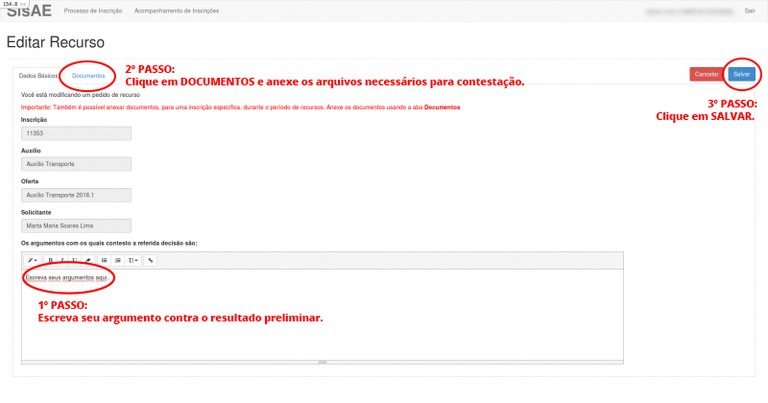Insert an unordered bullet list

pyautogui.click(x=104, y=260)
